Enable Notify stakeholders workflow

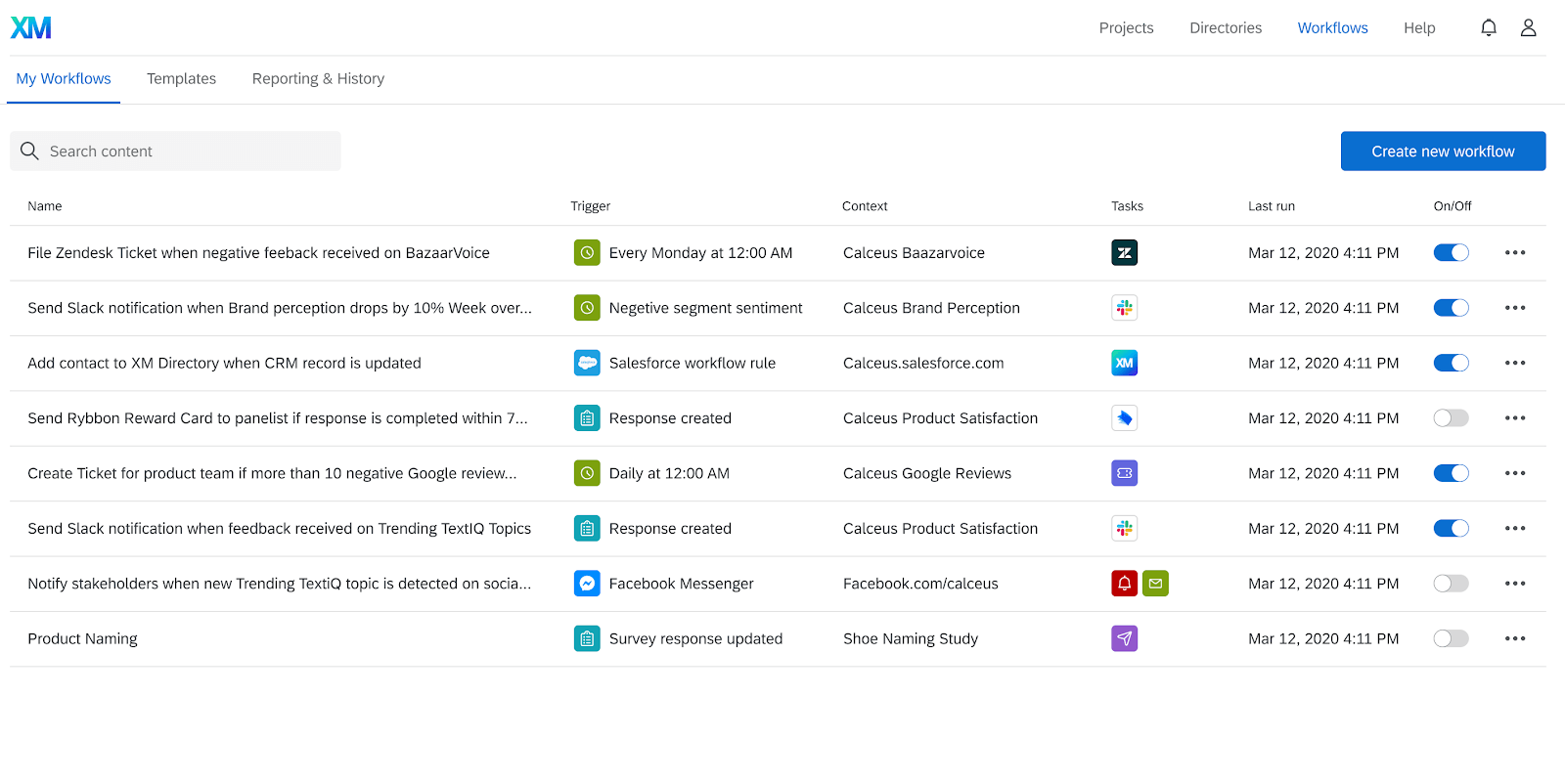1452,584
